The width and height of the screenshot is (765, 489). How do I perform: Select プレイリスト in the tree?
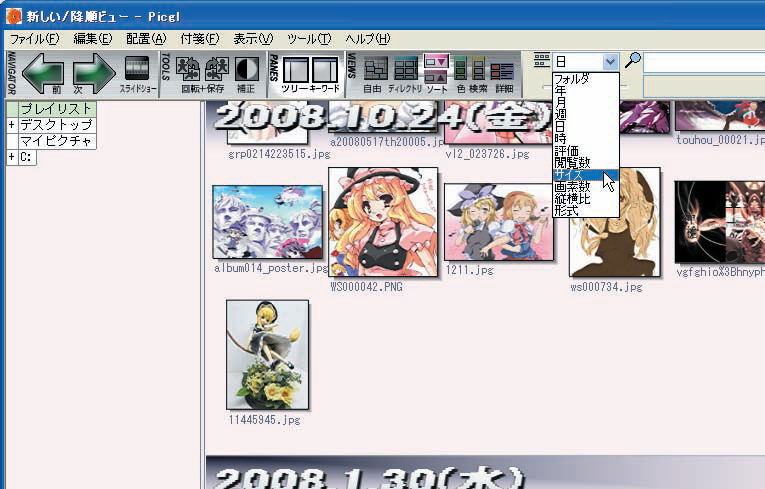tap(57, 109)
